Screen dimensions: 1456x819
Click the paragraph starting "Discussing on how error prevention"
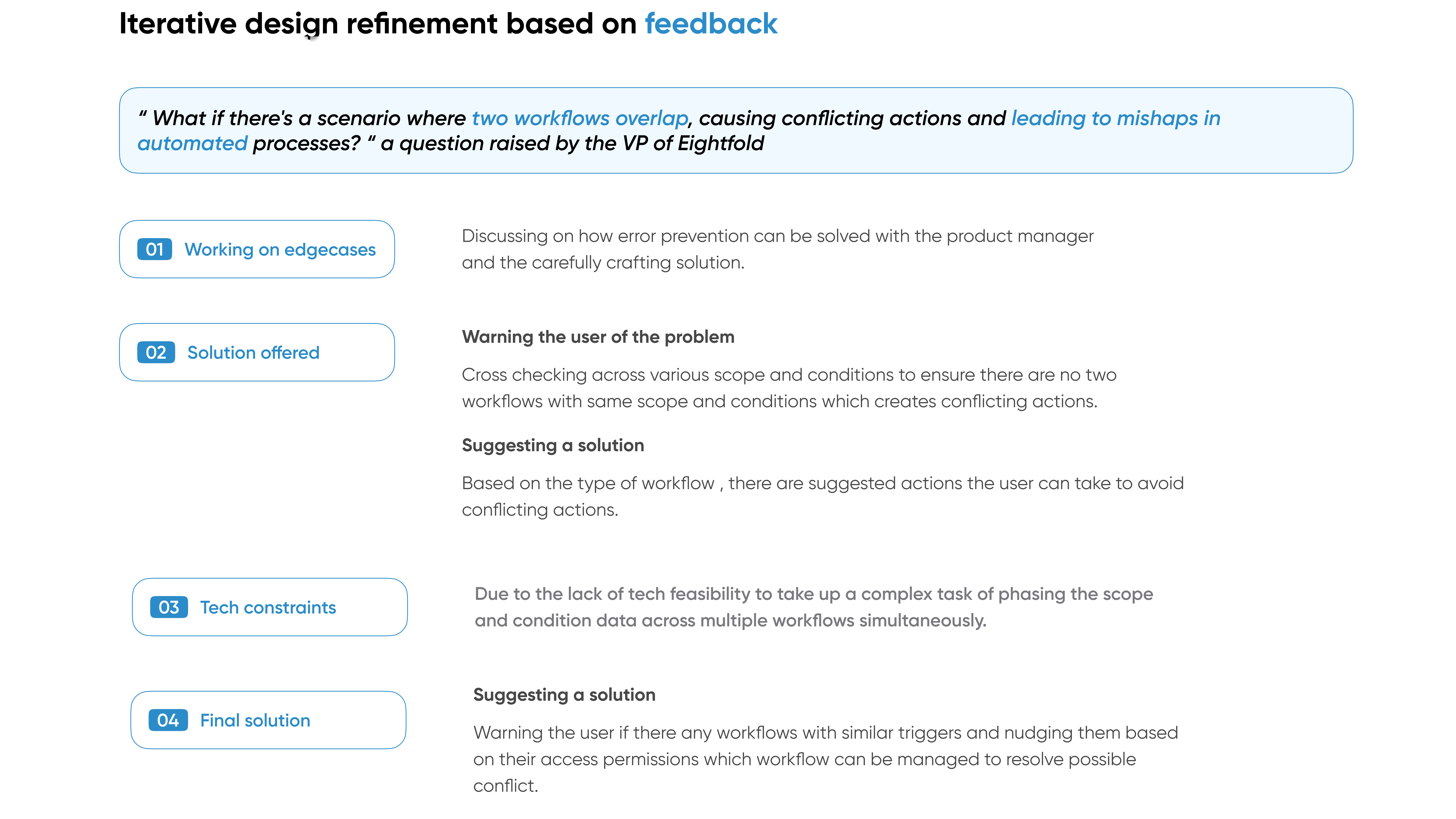pos(777,249)
